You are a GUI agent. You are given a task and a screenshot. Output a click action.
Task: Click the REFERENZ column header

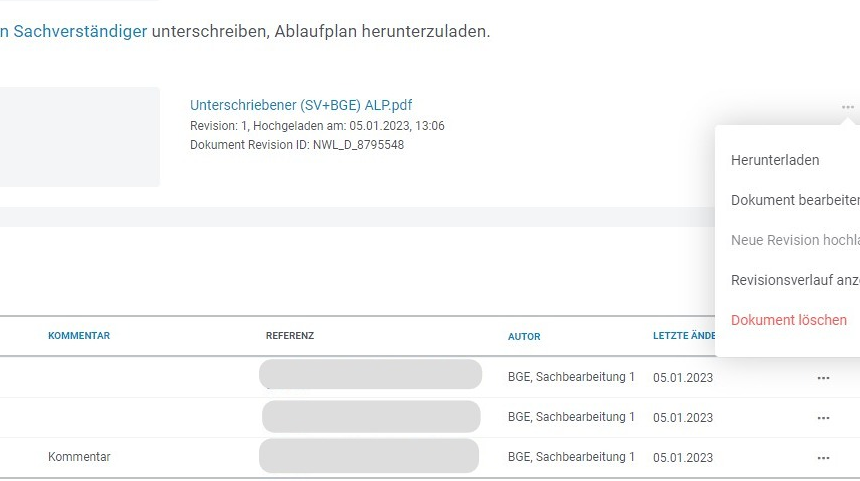pos(290,336)
